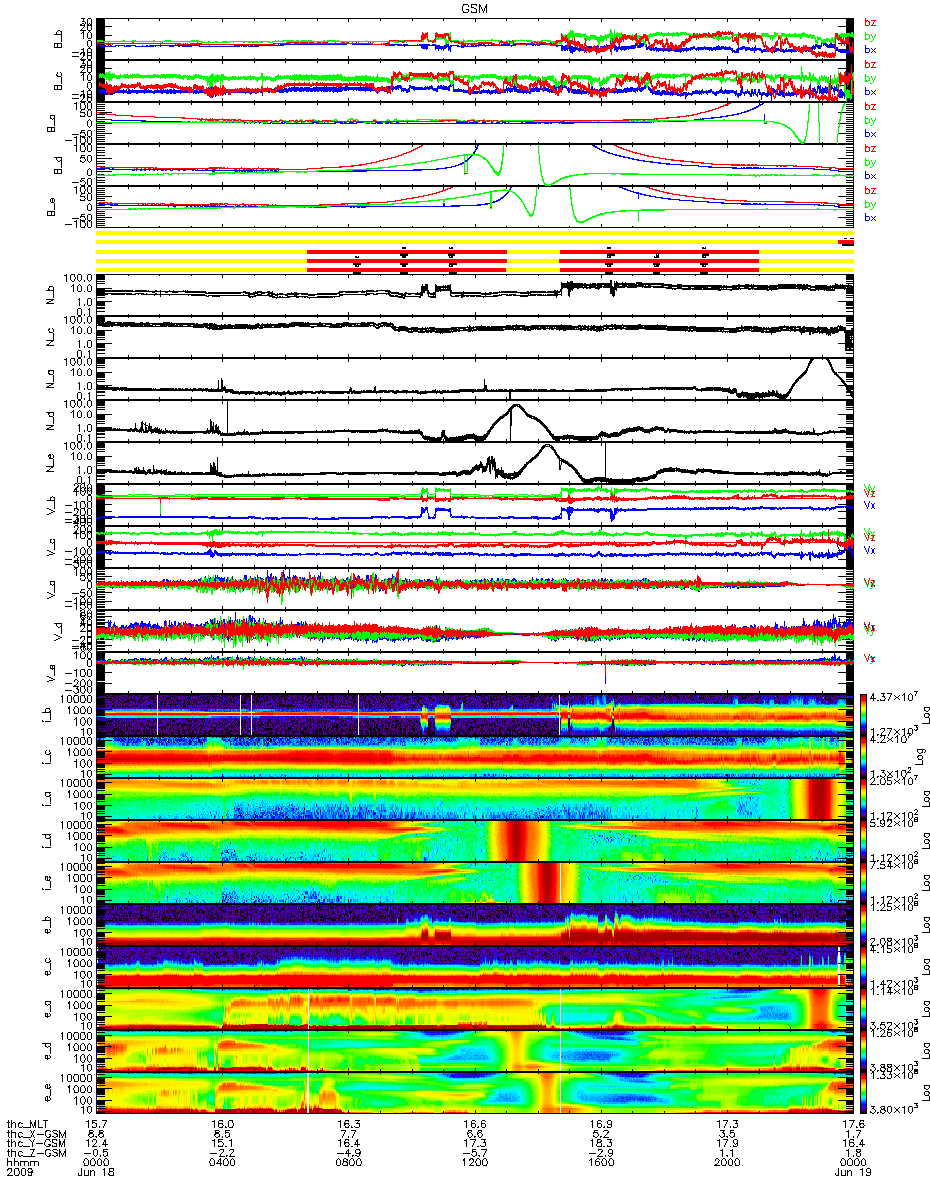930x1200 pixels.
Task: Click the 4.37×10^7 colorbar maximum value
Action: [x=895, y=696]
